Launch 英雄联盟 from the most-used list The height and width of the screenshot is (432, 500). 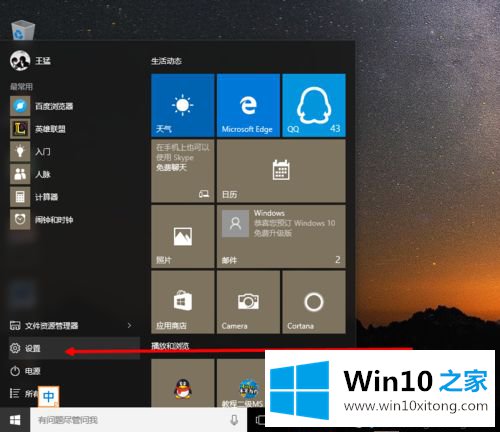38,129
